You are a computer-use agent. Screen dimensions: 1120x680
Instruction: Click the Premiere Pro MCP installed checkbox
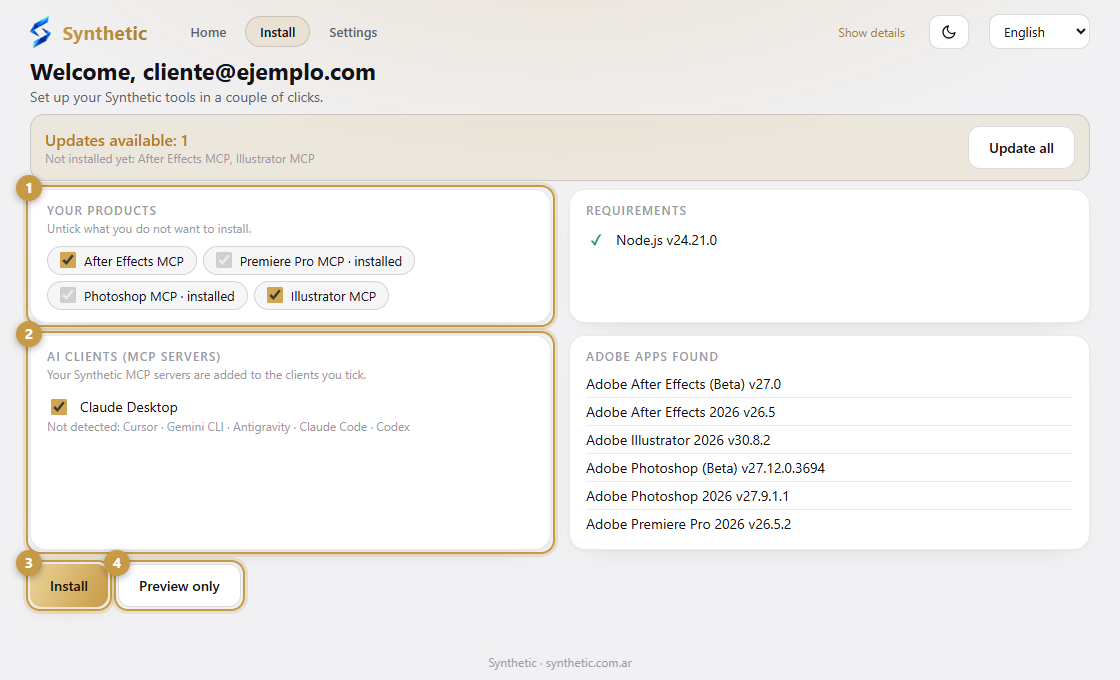pos(224,260)
